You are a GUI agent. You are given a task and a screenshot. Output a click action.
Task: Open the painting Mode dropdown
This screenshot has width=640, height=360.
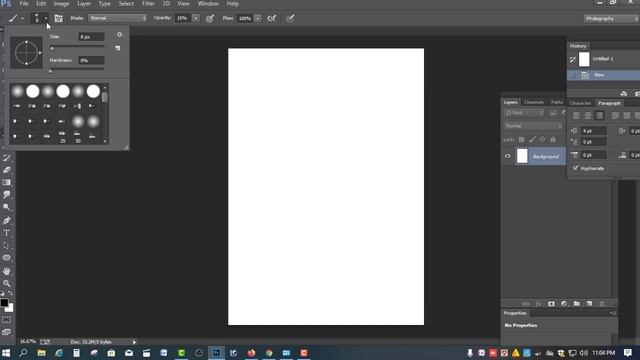pyautogui.click(x=118, y=18)
